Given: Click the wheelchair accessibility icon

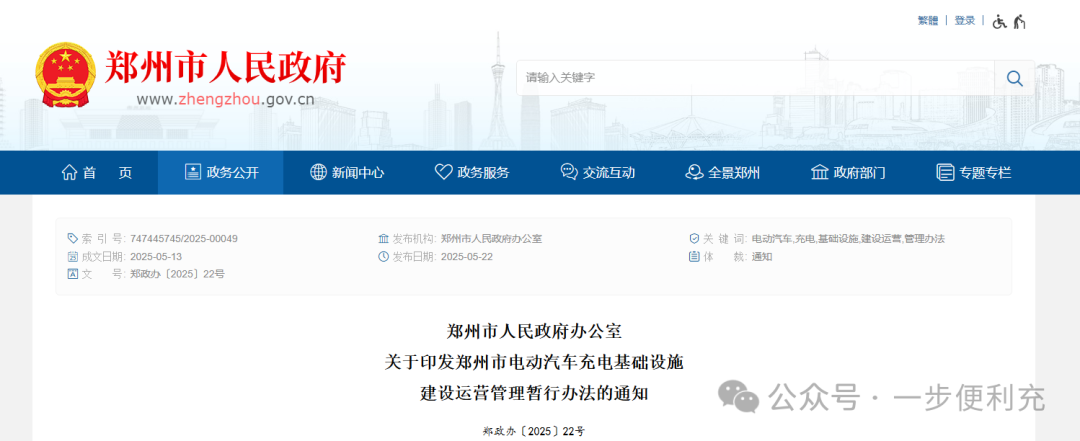Looking at the screenshot, I should point(999,21).
